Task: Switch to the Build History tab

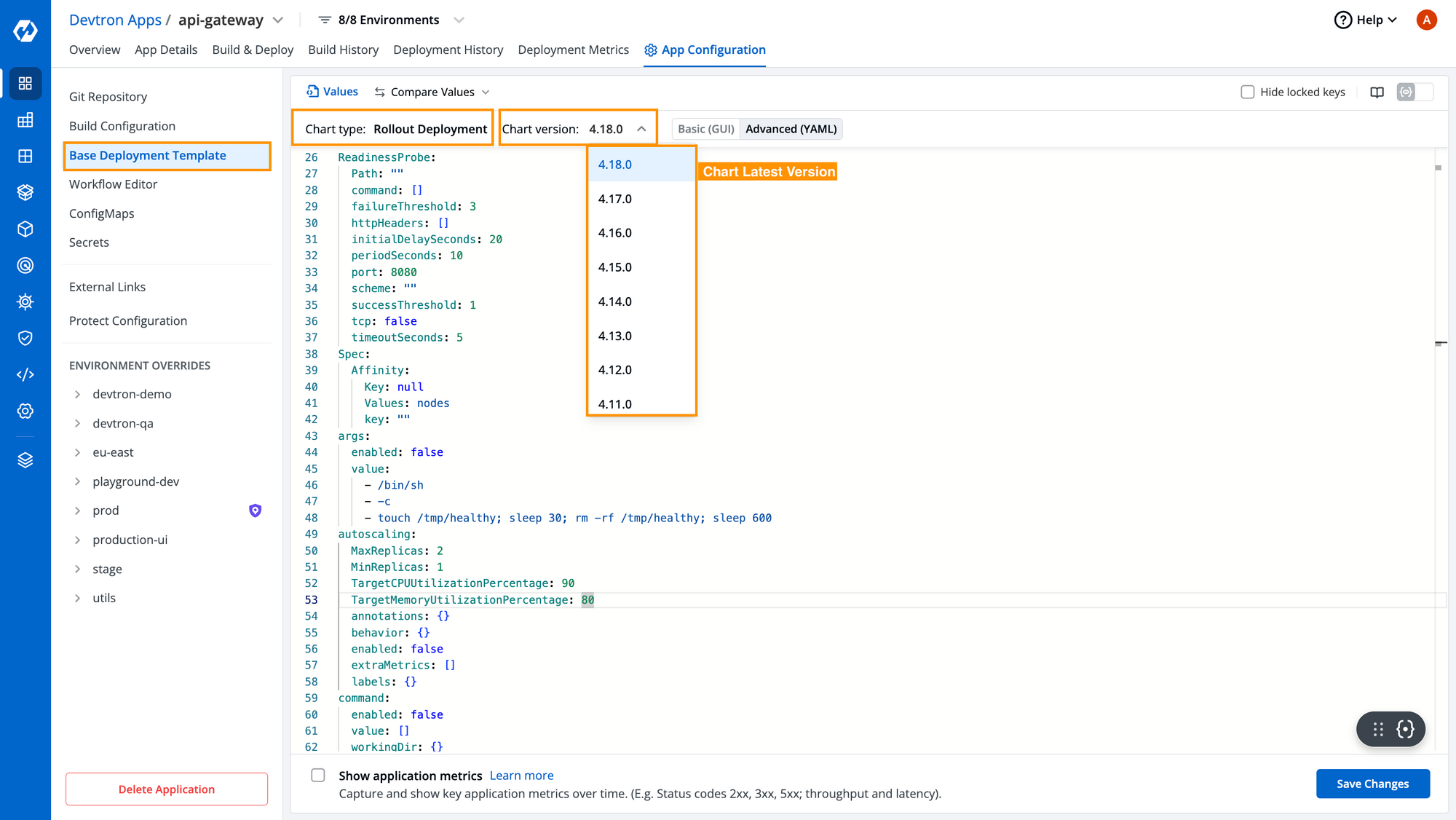Action: click(x=344, y=49)
